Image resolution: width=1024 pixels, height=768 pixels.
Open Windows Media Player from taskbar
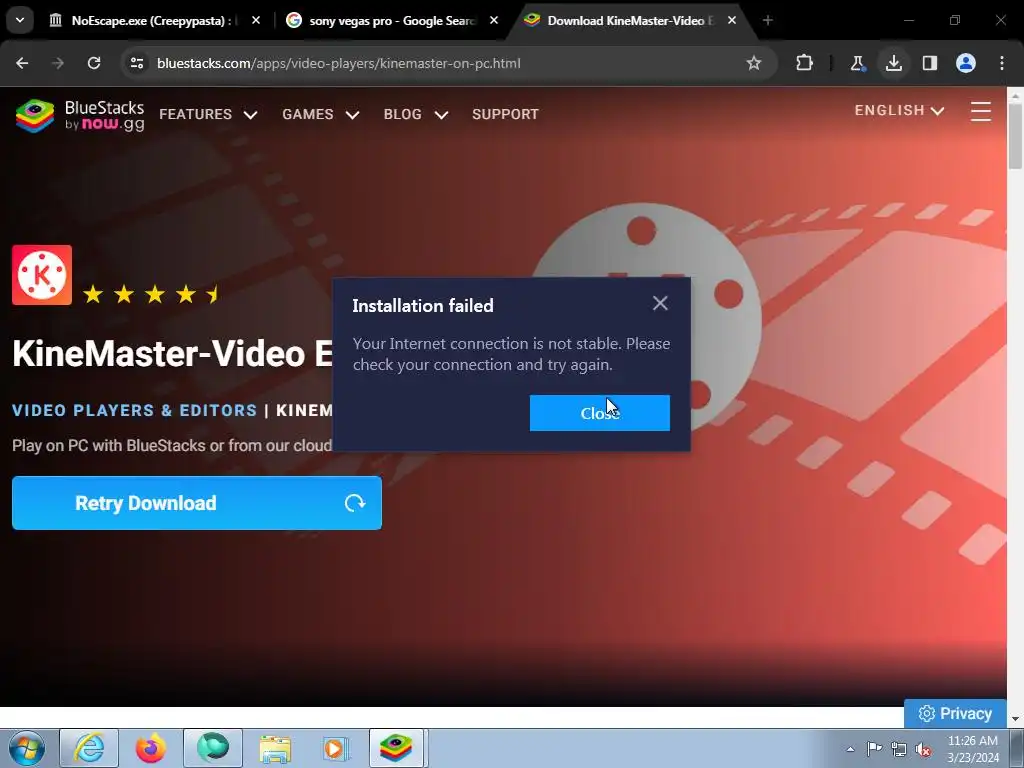[x=336, y=748]
